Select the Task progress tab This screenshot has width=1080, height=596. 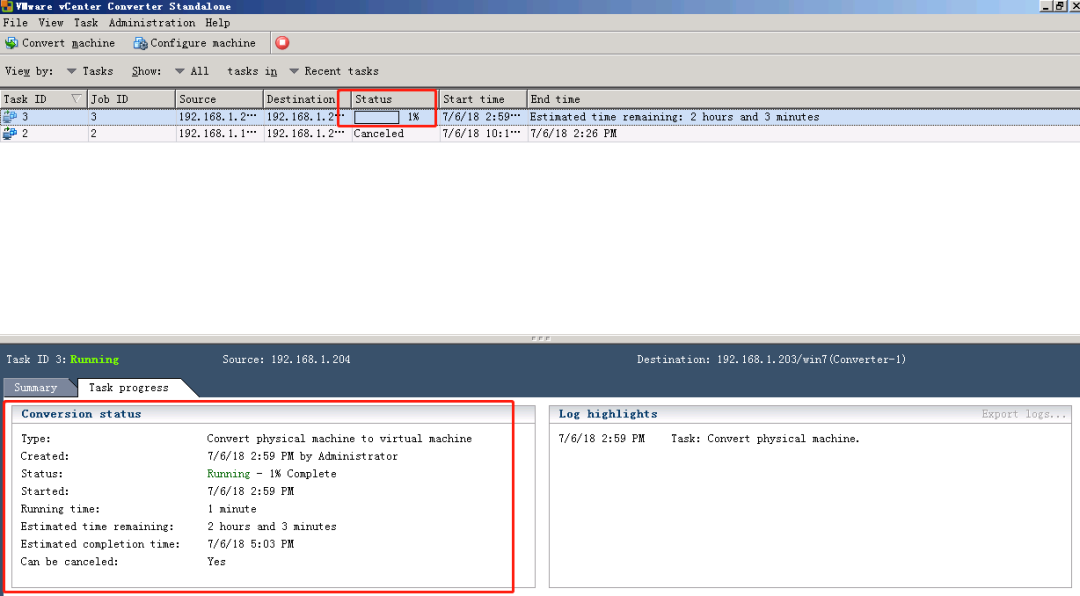pos(128,387)
